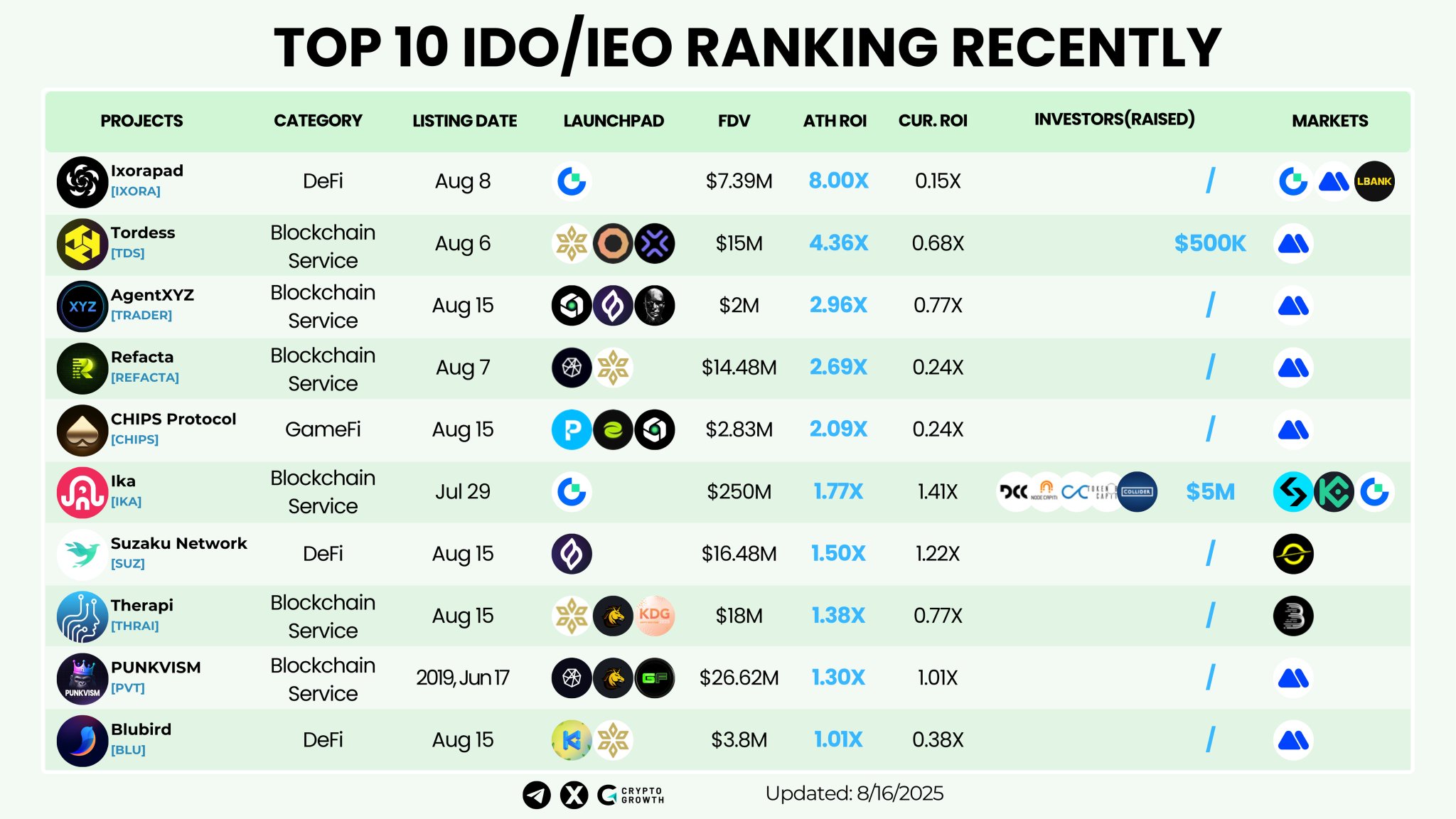Click the LISTING DATE column header
The image size is (1456, 819).
point(464,121)
